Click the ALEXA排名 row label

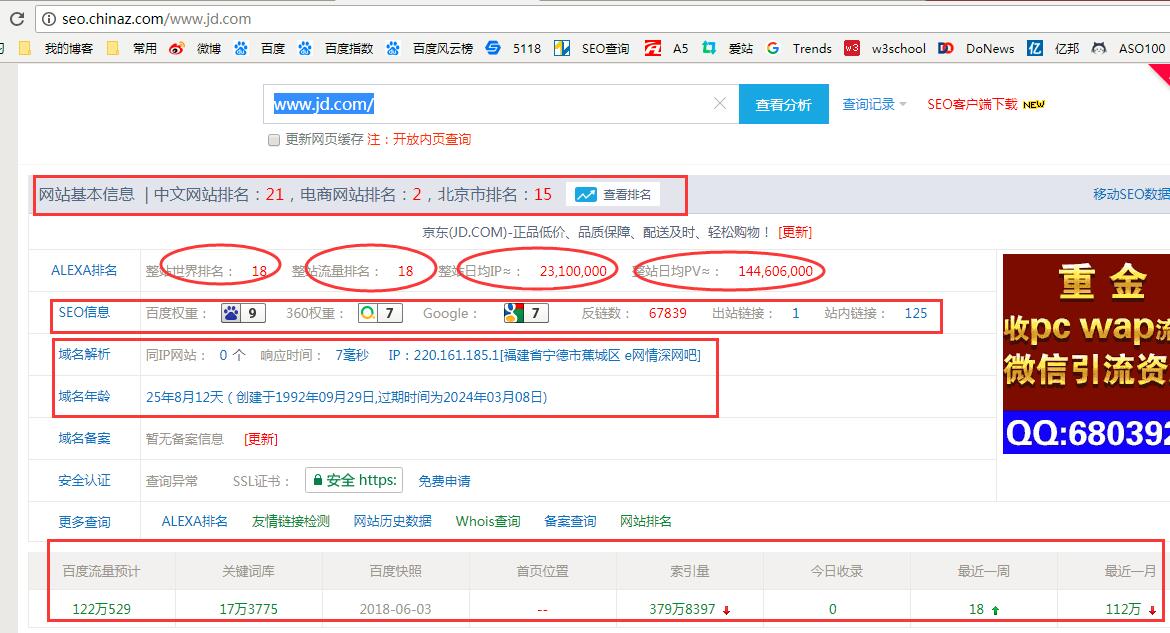(84, 270)
